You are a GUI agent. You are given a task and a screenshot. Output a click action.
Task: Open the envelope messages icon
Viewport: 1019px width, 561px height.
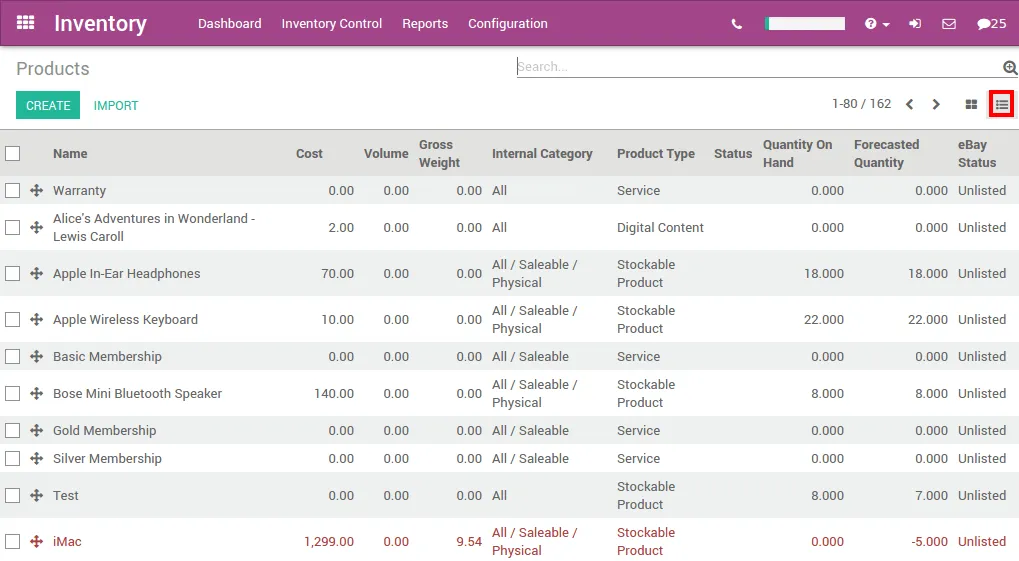949,24
